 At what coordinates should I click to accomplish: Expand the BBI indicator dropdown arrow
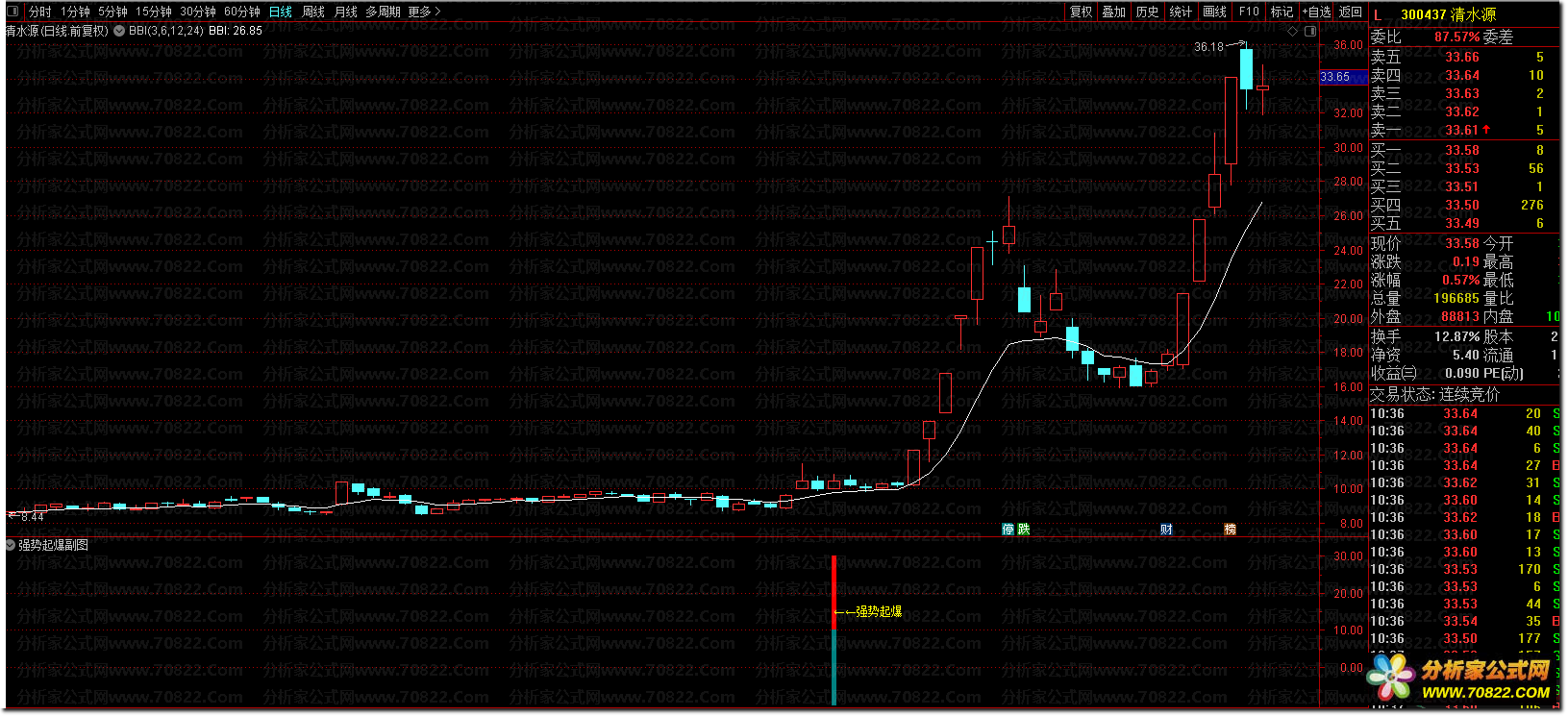point(119,31)
